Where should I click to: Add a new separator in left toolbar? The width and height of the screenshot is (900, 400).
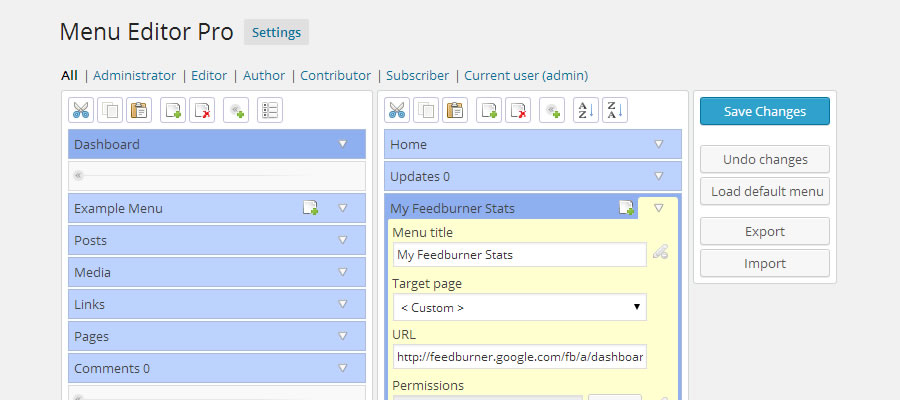pos(236,110)
